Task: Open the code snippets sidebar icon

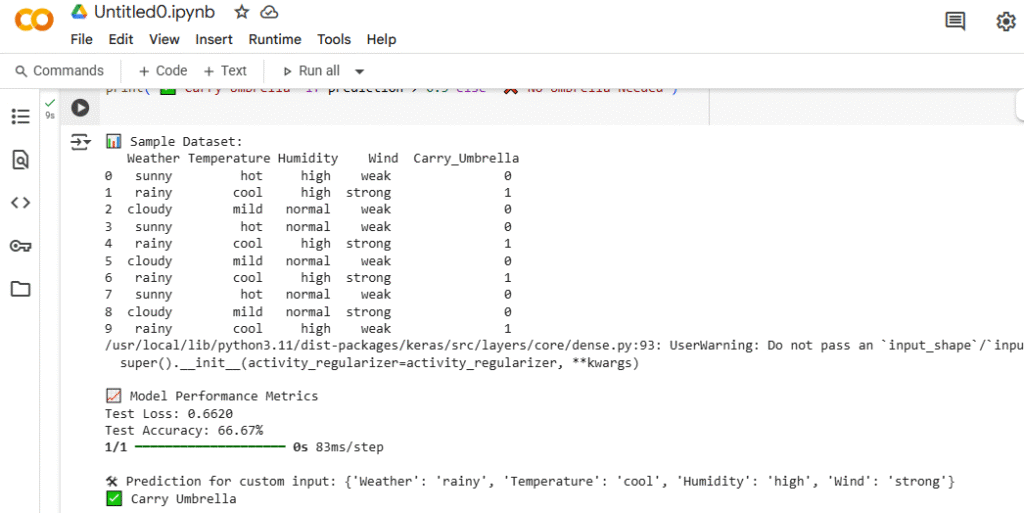Action: [20, 203]
